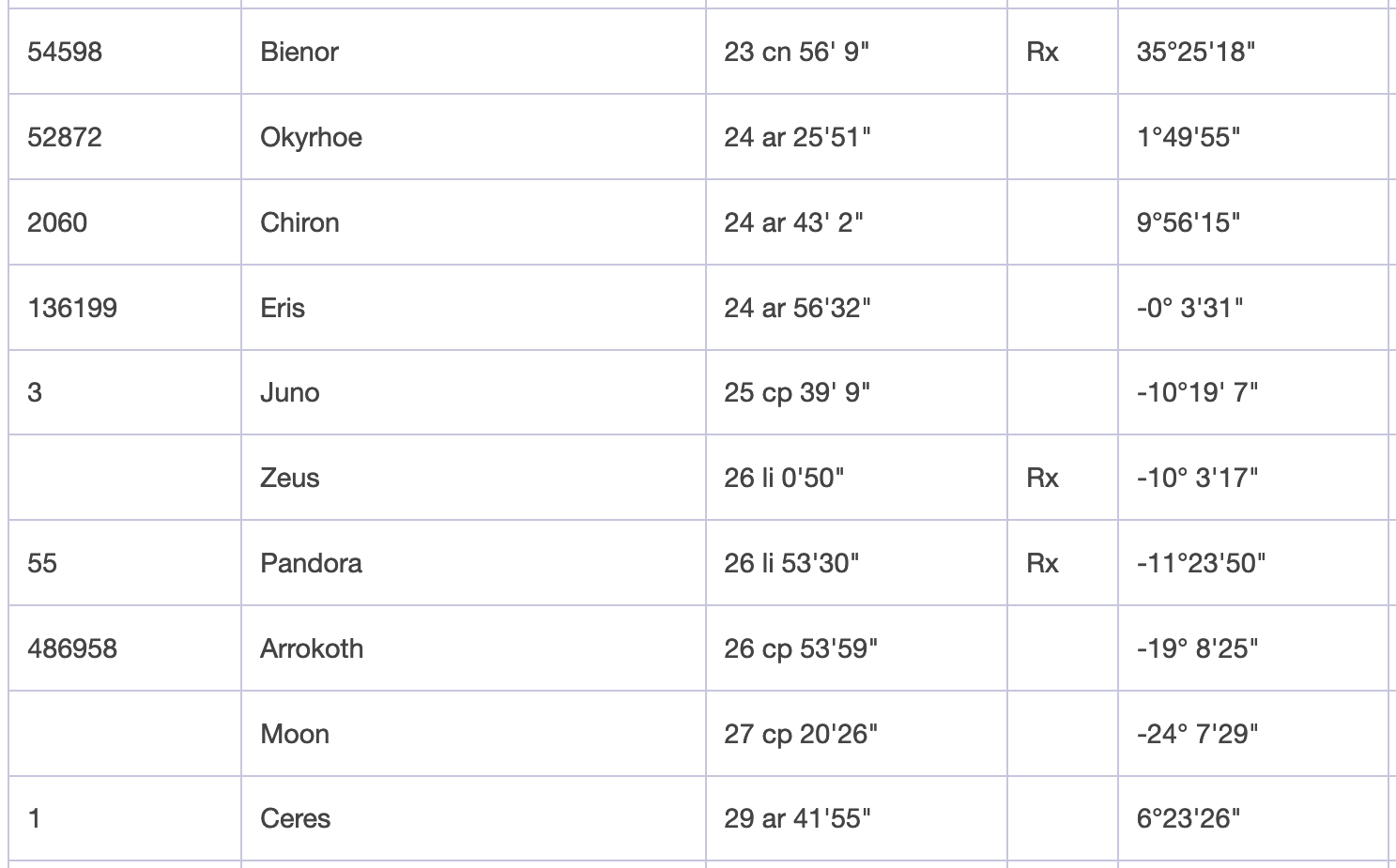Select the Moon name cell
Viewport: 1396px width, 868px height.
(x=295, y=734)
